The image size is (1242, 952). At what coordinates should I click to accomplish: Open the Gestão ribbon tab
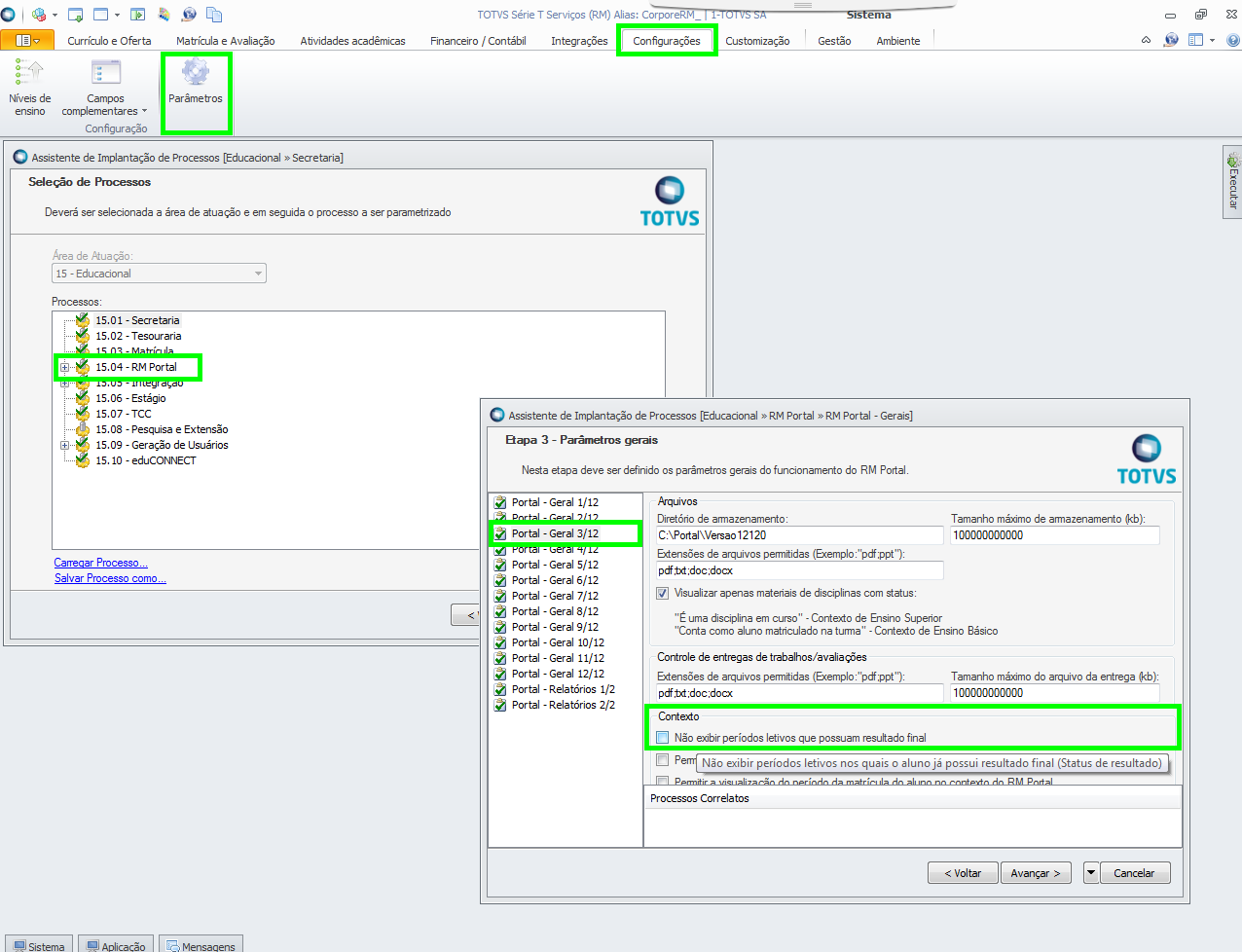pyautogui.click(x=834, y=41)
